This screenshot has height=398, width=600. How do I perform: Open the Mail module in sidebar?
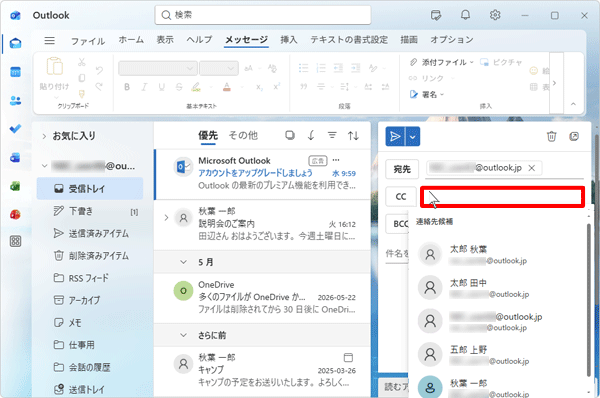click(16, 43)
